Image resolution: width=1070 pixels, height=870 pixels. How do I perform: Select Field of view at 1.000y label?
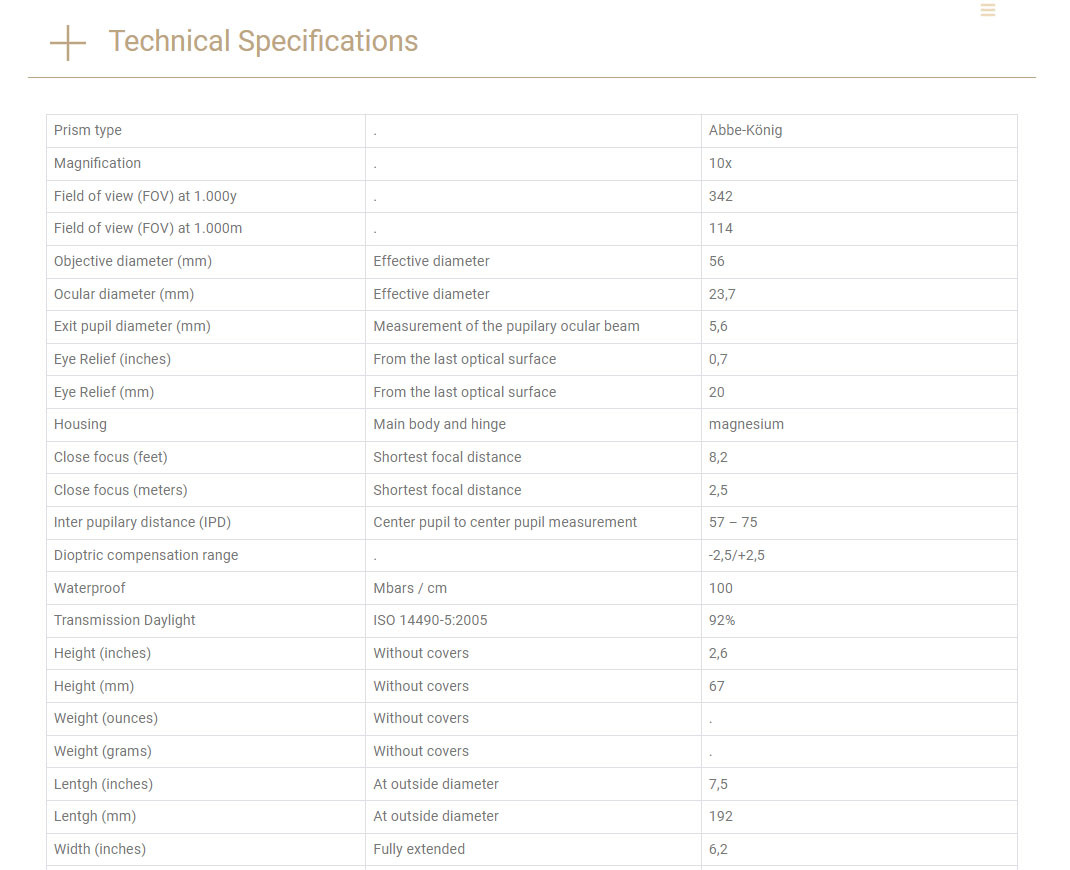(x=145, y=196)
